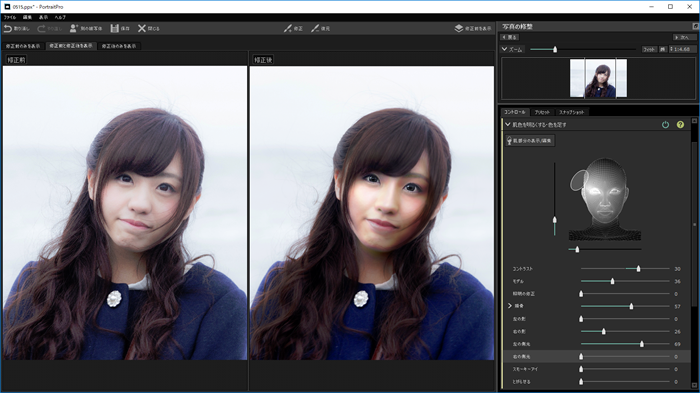
Task: Click the layers icon to show original
Action: [x=459, y=28]
